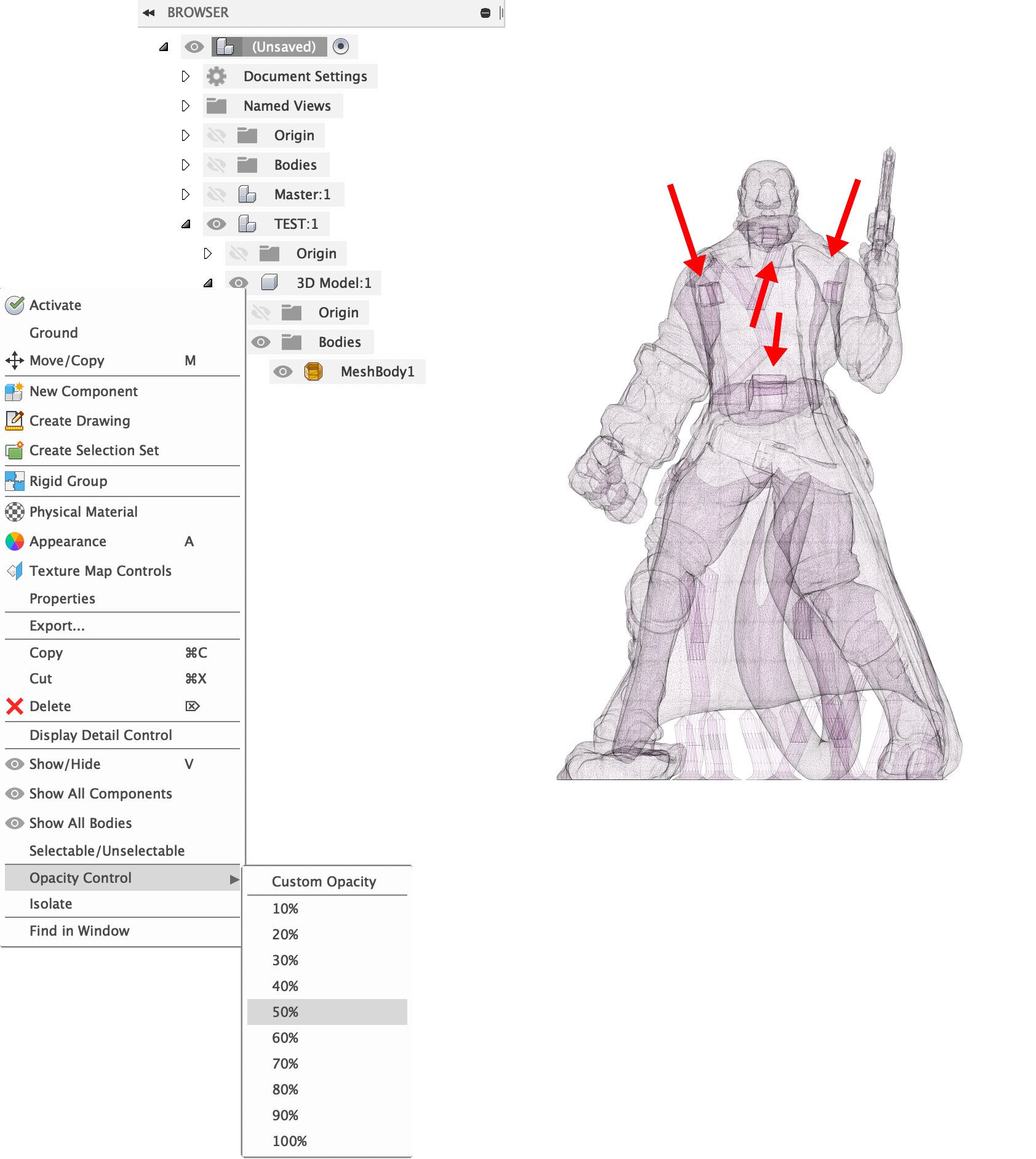1036x1159 pixels.
Task: Select Find in Window menu entry
Action: point(122,931)
